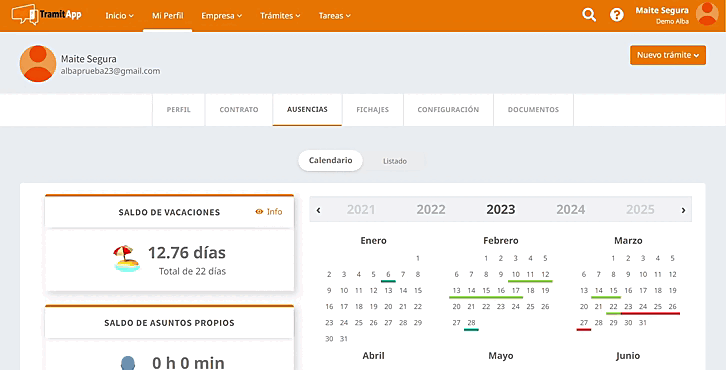This screenshot has height=370, width=726.
Task: Select the Calendario view toggle
Action: pyautogui.click(x=331, y=161)
